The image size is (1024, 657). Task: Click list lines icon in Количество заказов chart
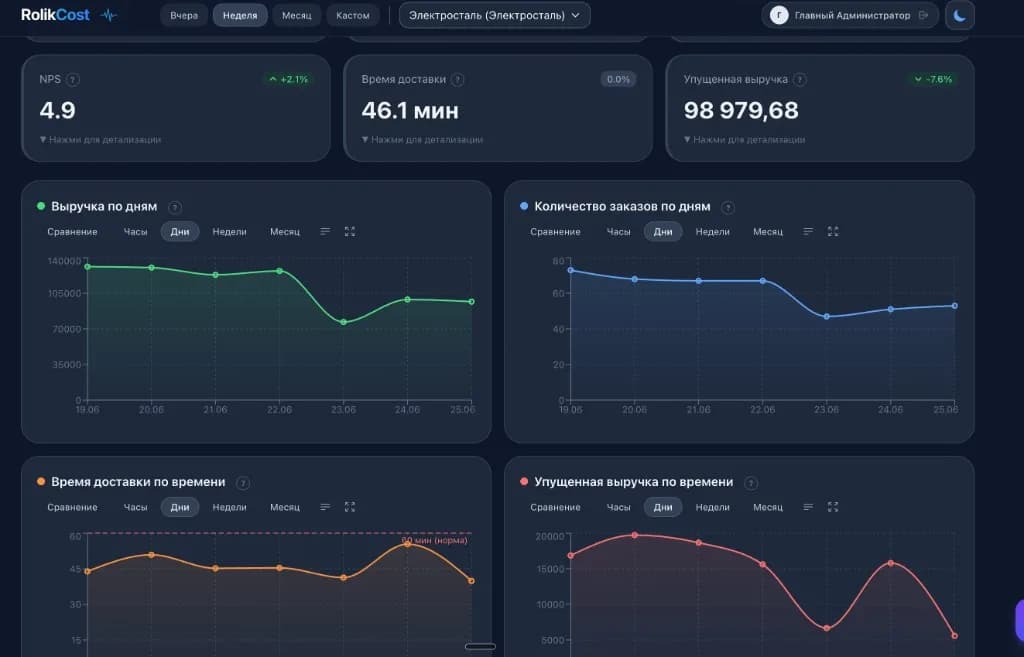[x=808, y=232]
